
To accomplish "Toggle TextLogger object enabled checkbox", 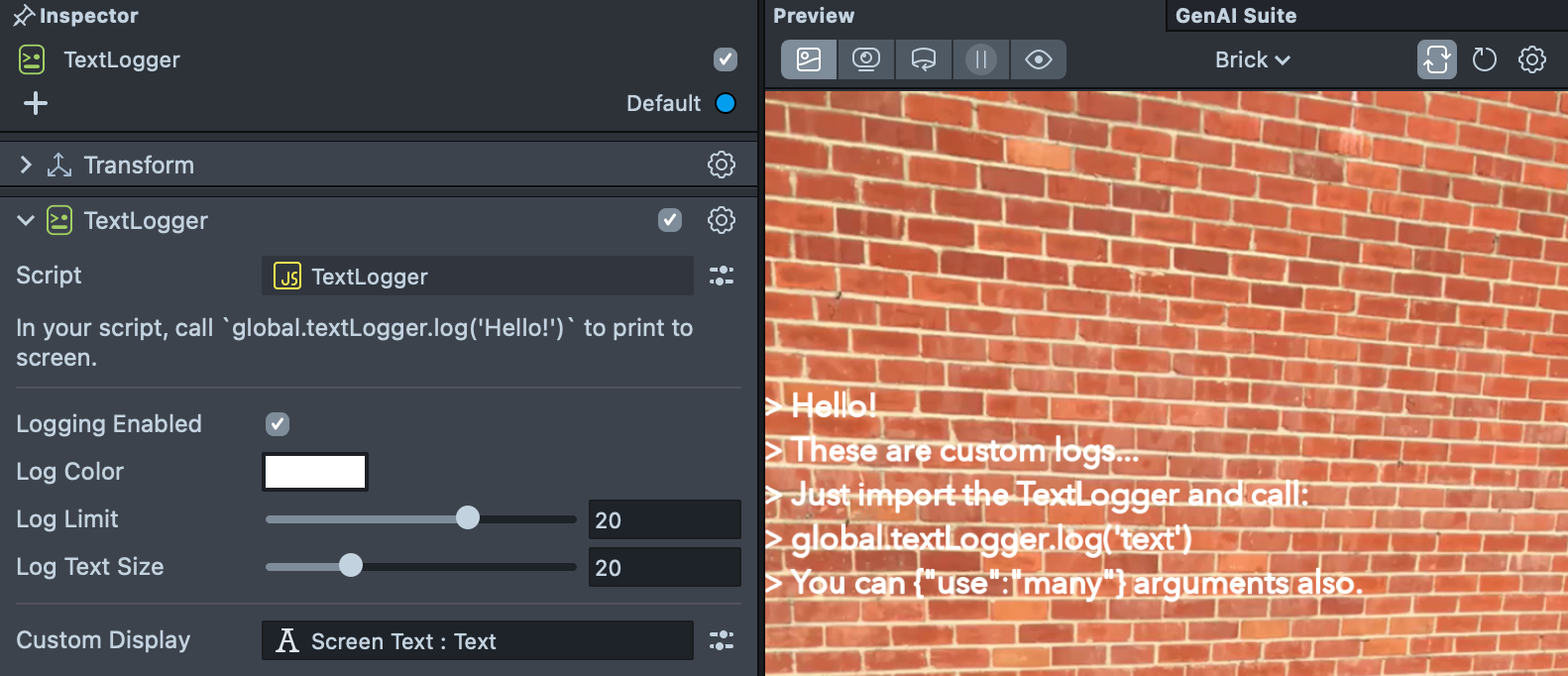I will click(726, 59).
